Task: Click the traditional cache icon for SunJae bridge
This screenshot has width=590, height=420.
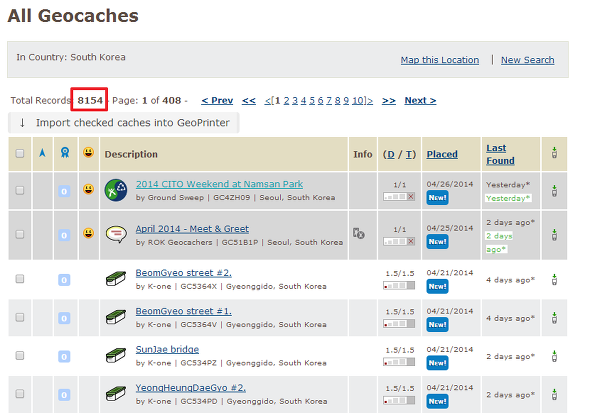Action: point(116,356)
